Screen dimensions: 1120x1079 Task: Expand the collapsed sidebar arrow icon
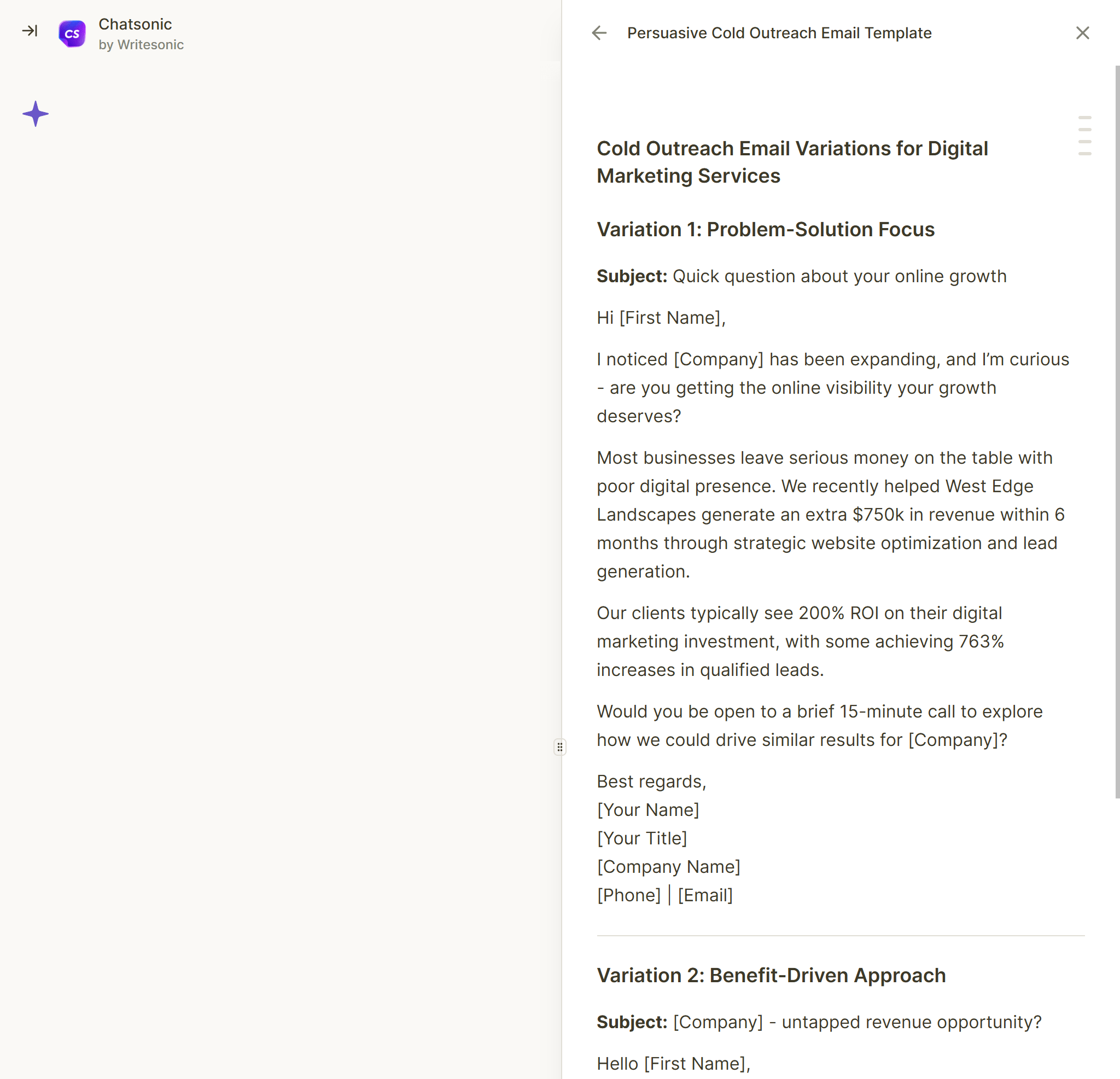coord(30,31)
